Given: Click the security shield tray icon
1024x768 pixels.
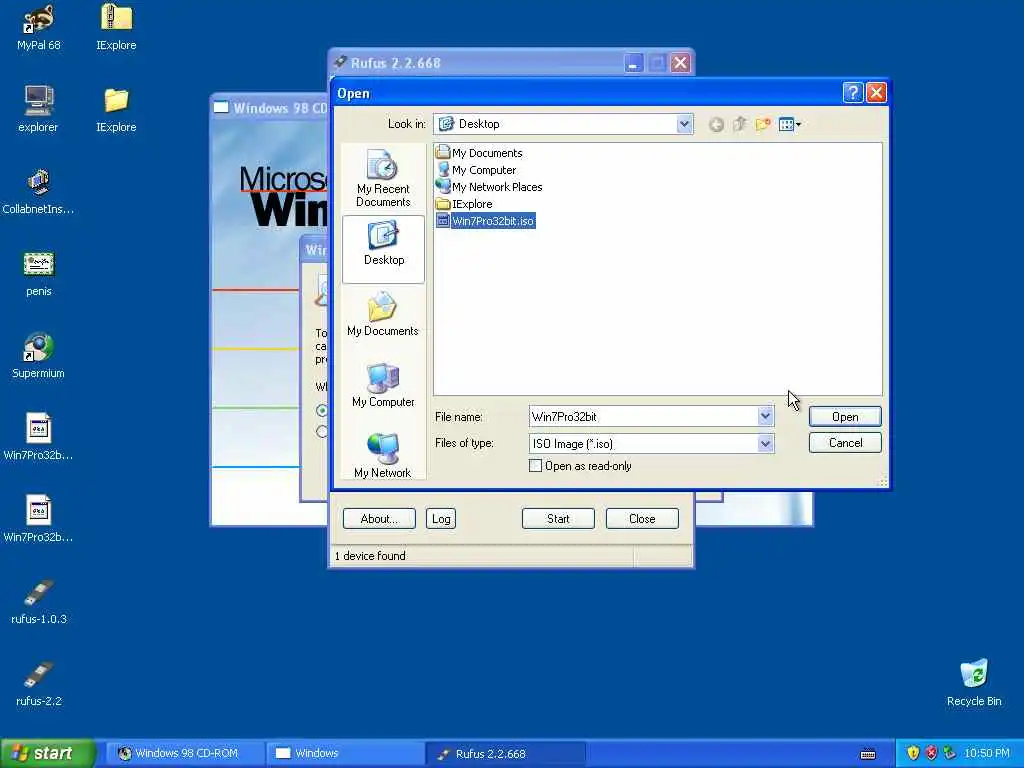Looking at the screenshot, I should click(913, 754).
